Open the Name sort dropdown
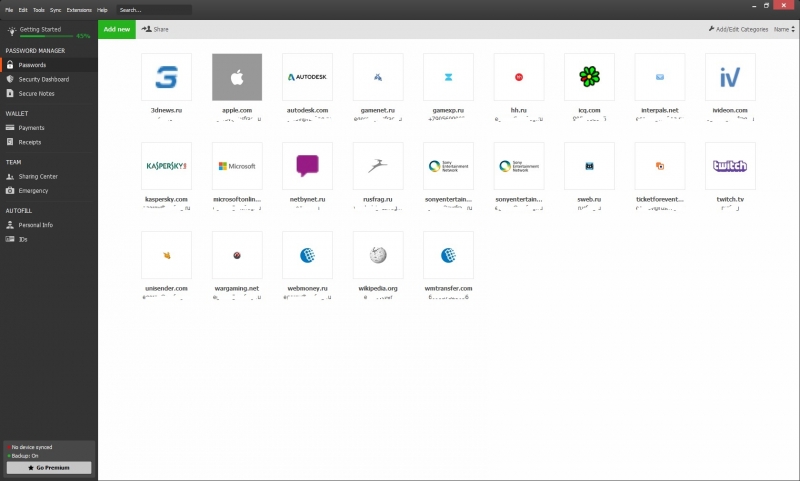 tap(784, 30)
